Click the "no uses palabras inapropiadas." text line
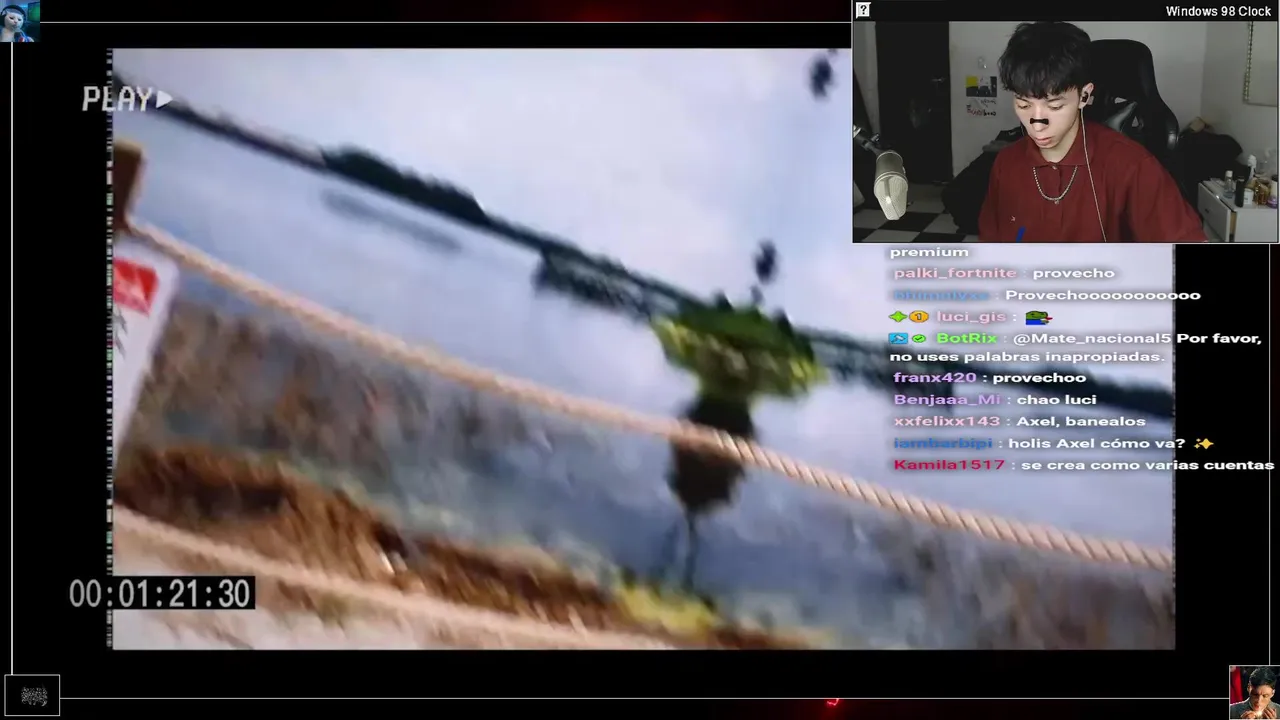 (1028, 356)
